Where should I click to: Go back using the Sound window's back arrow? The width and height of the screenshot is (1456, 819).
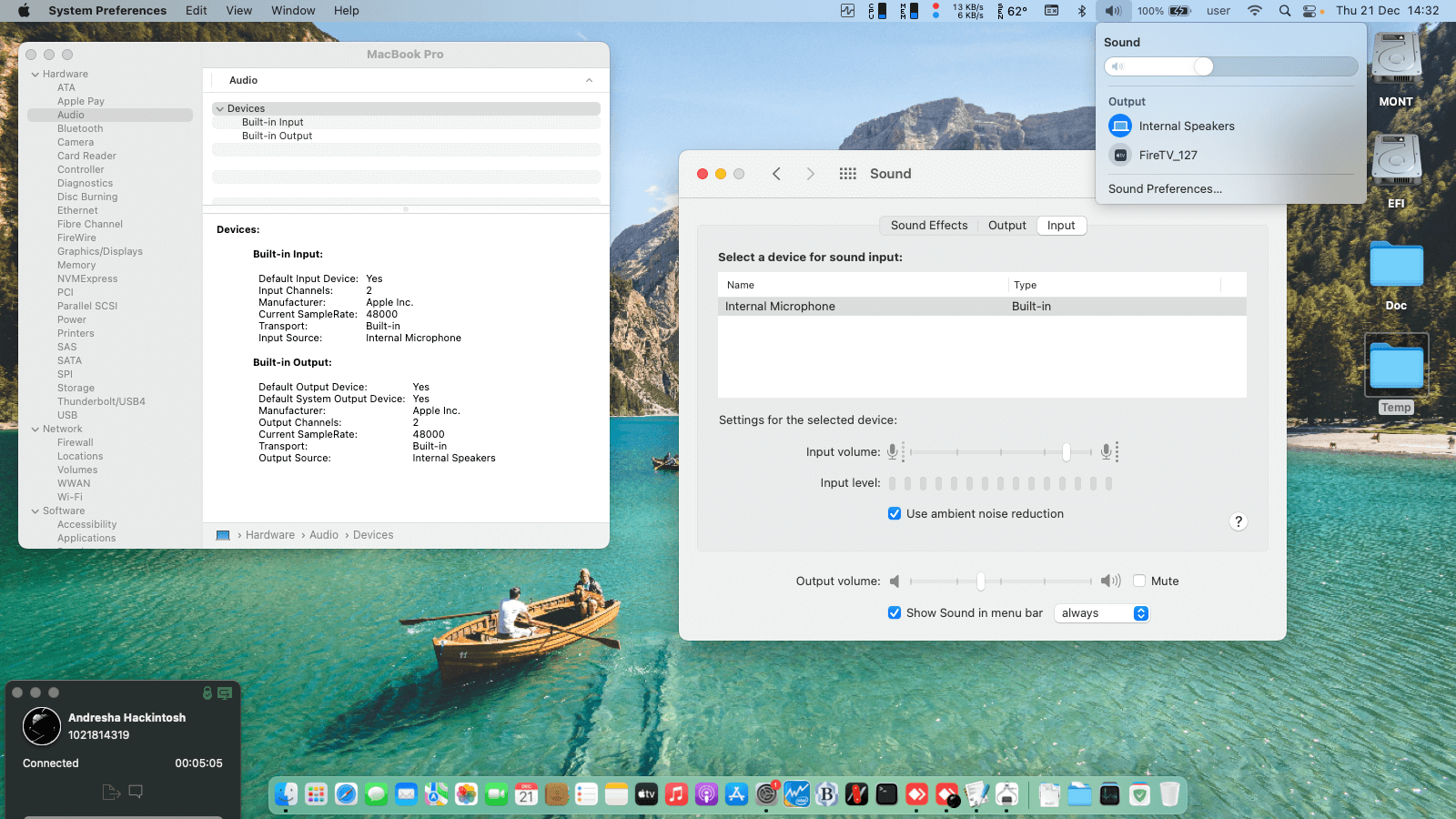coord(776,174)
